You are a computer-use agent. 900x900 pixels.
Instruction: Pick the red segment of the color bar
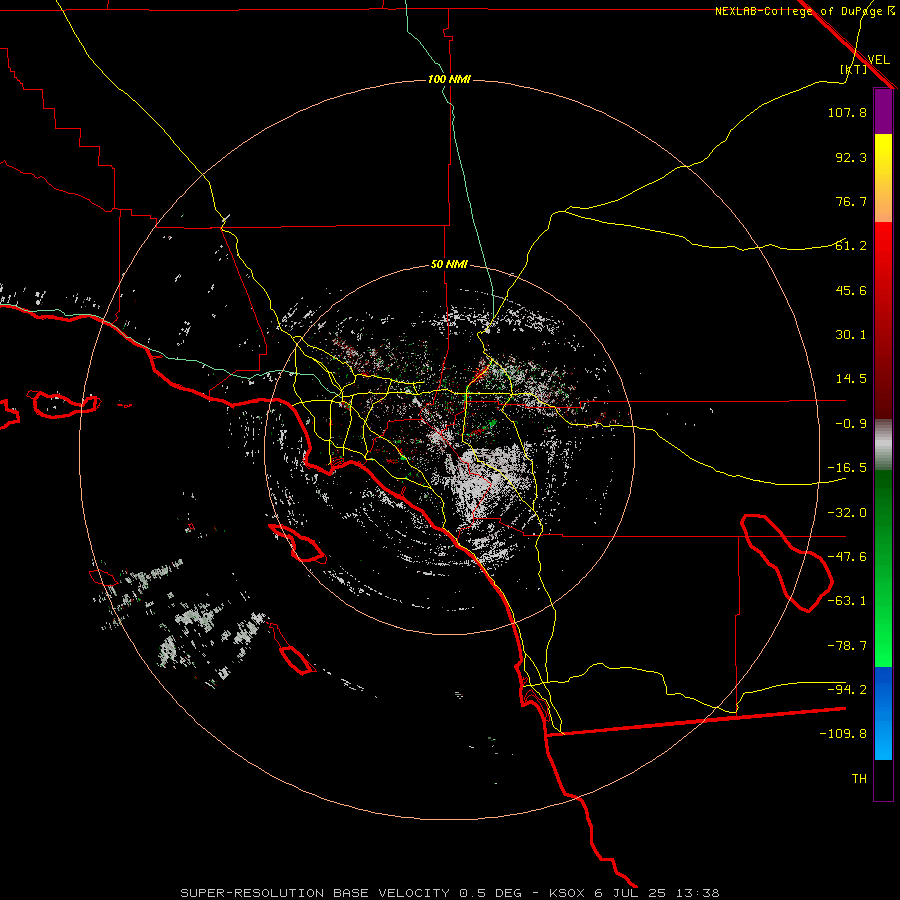pyautogui.click(x=883, y=320)
